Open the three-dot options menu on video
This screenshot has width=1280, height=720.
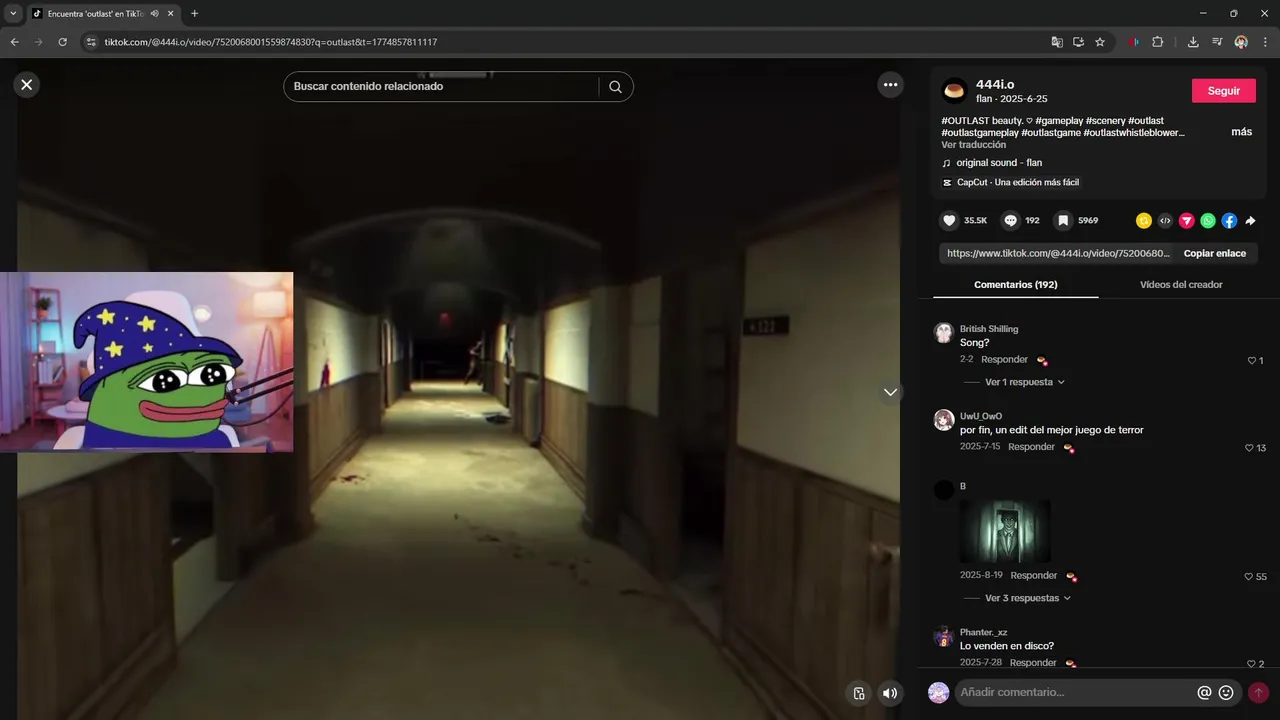click(x=890, y=85)
